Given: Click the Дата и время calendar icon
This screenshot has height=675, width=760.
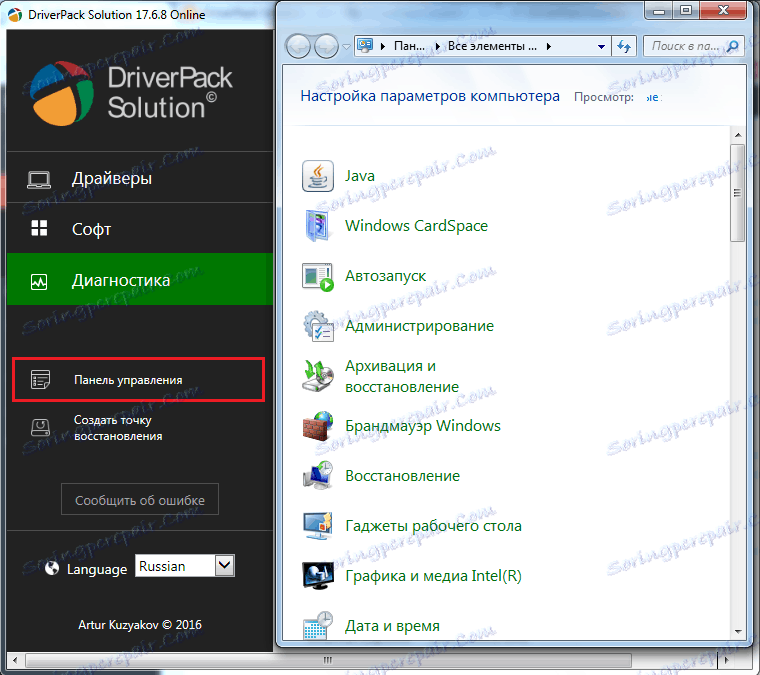Looking at the screenshot, I should pyautogui.click(x=318, y=626).
